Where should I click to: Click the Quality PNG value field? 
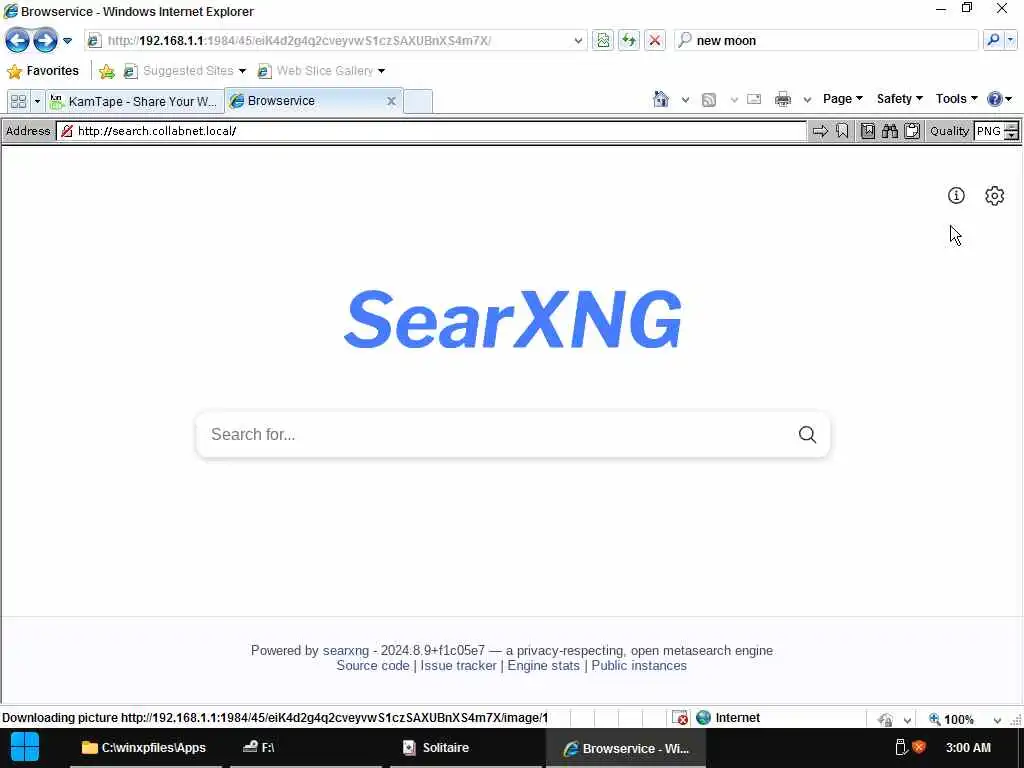pos(989,131)
